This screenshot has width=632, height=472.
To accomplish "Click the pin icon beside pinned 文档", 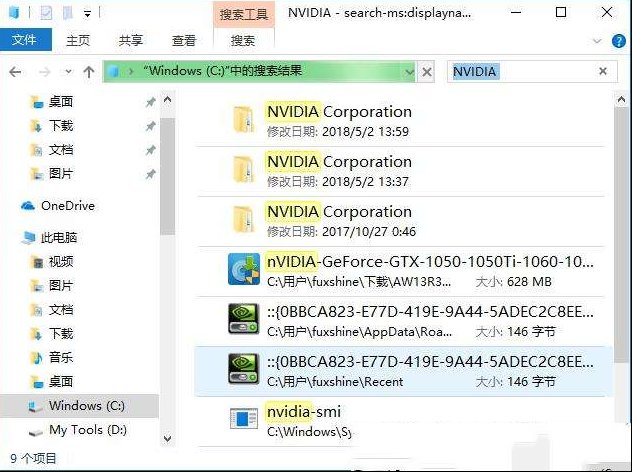I will click(x=150, y=150).
